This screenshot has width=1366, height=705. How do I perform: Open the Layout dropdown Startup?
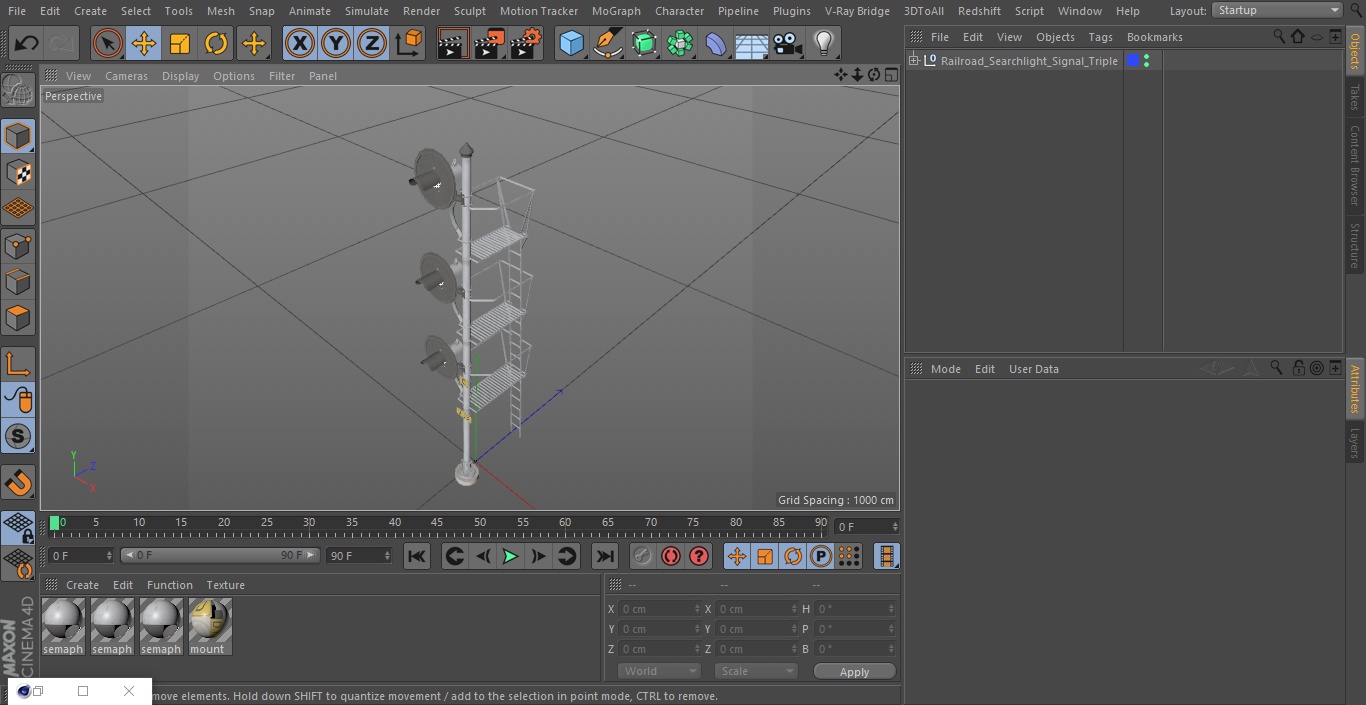coord(1278,10)
